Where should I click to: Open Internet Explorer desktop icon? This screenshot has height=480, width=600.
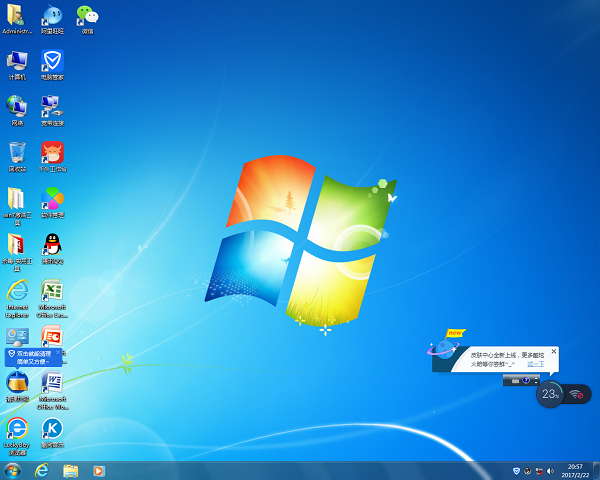point(17,290)
